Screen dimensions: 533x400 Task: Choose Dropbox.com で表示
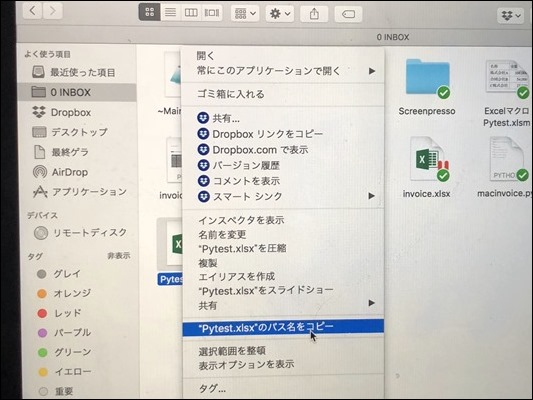283,150
